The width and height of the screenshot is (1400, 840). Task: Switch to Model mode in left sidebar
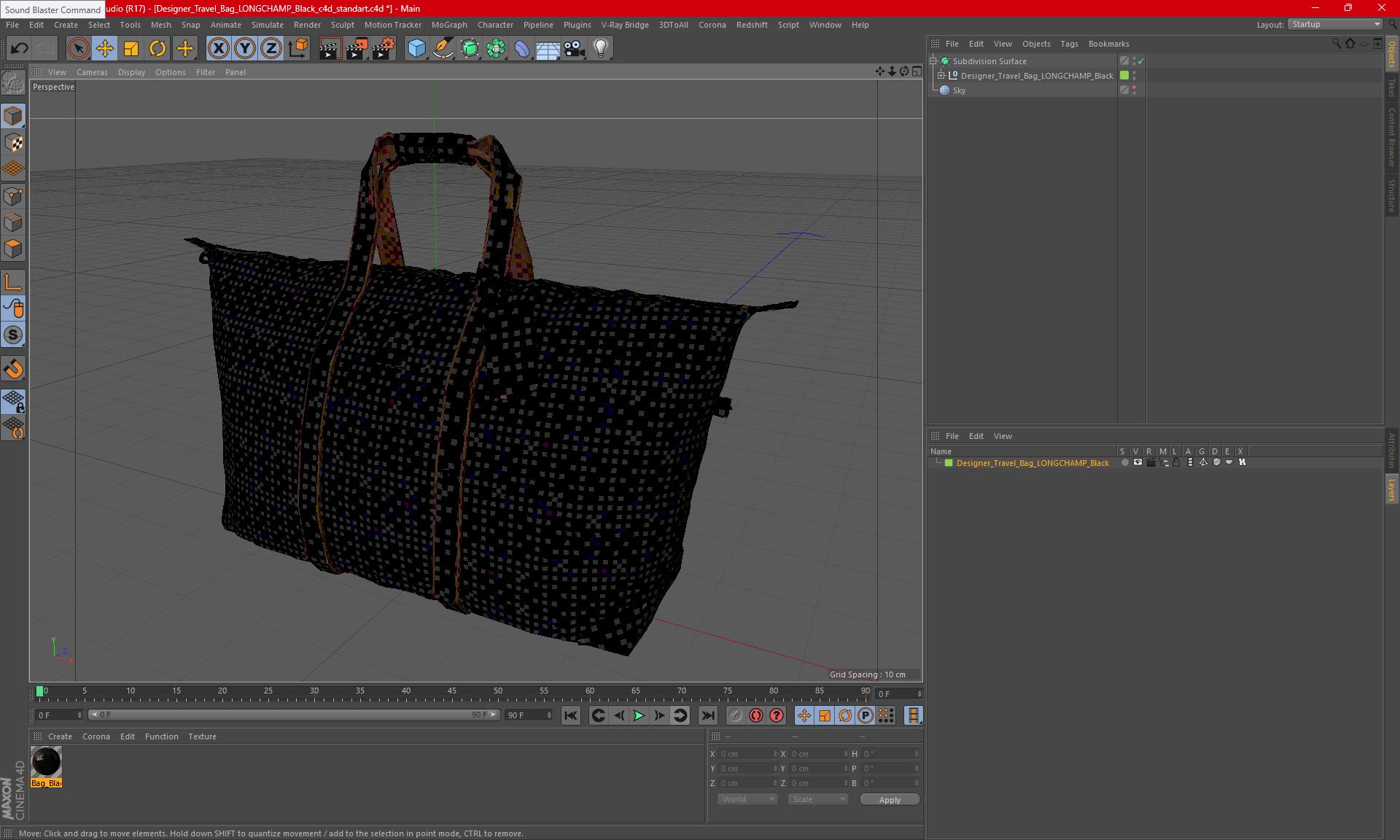coord(13,116)
